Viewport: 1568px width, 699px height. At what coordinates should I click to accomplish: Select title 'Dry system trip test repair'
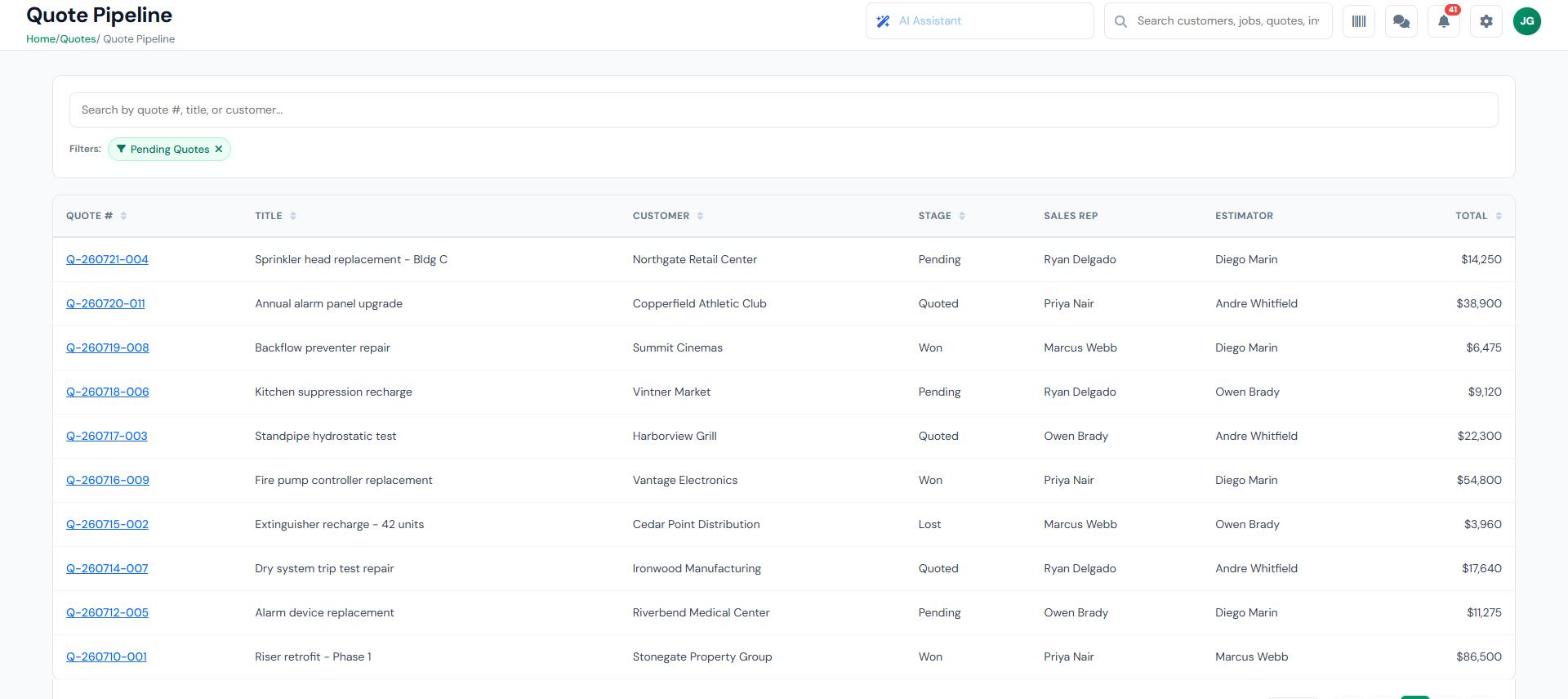324,568
